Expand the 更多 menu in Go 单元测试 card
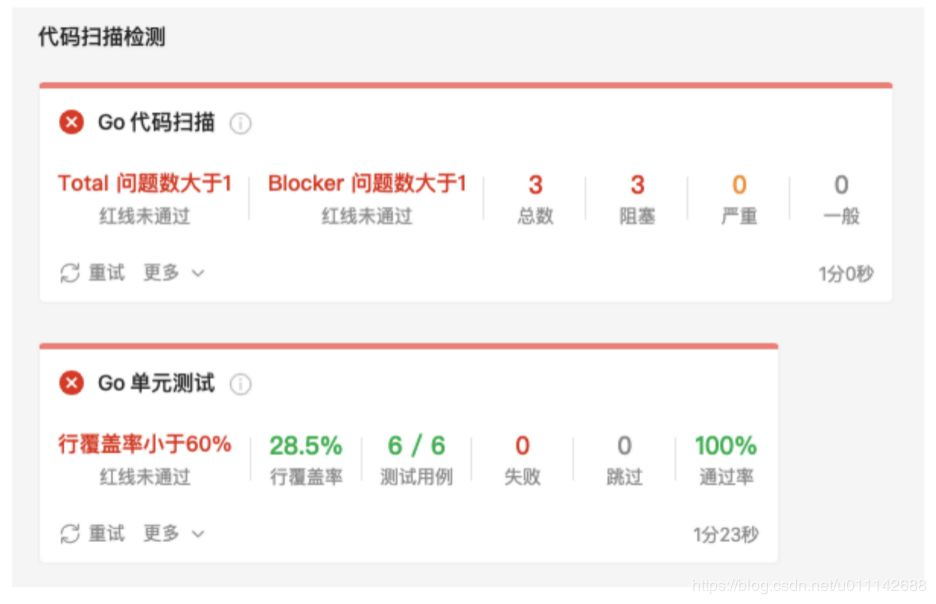The image size is (936, 604). (x=164, y=533)
